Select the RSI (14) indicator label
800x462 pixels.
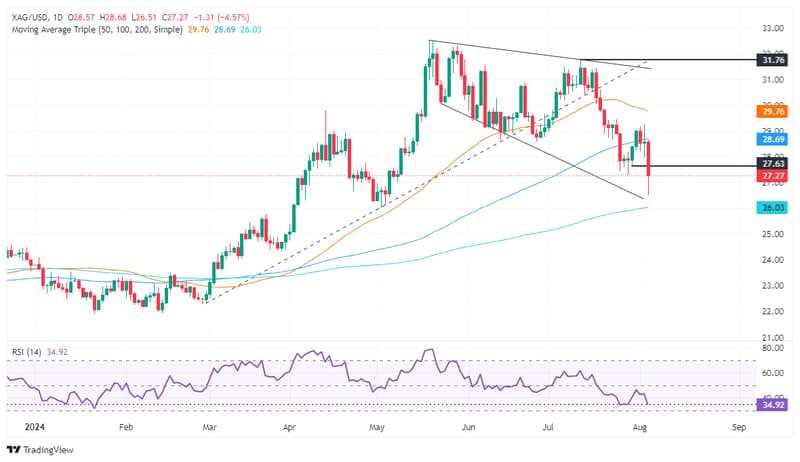(27, 352)
